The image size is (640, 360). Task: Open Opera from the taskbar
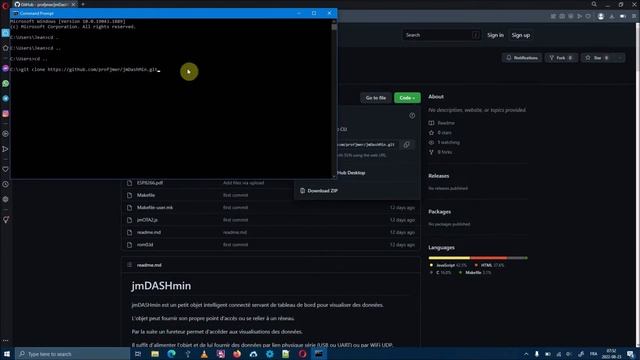click(x=302, y=354)
